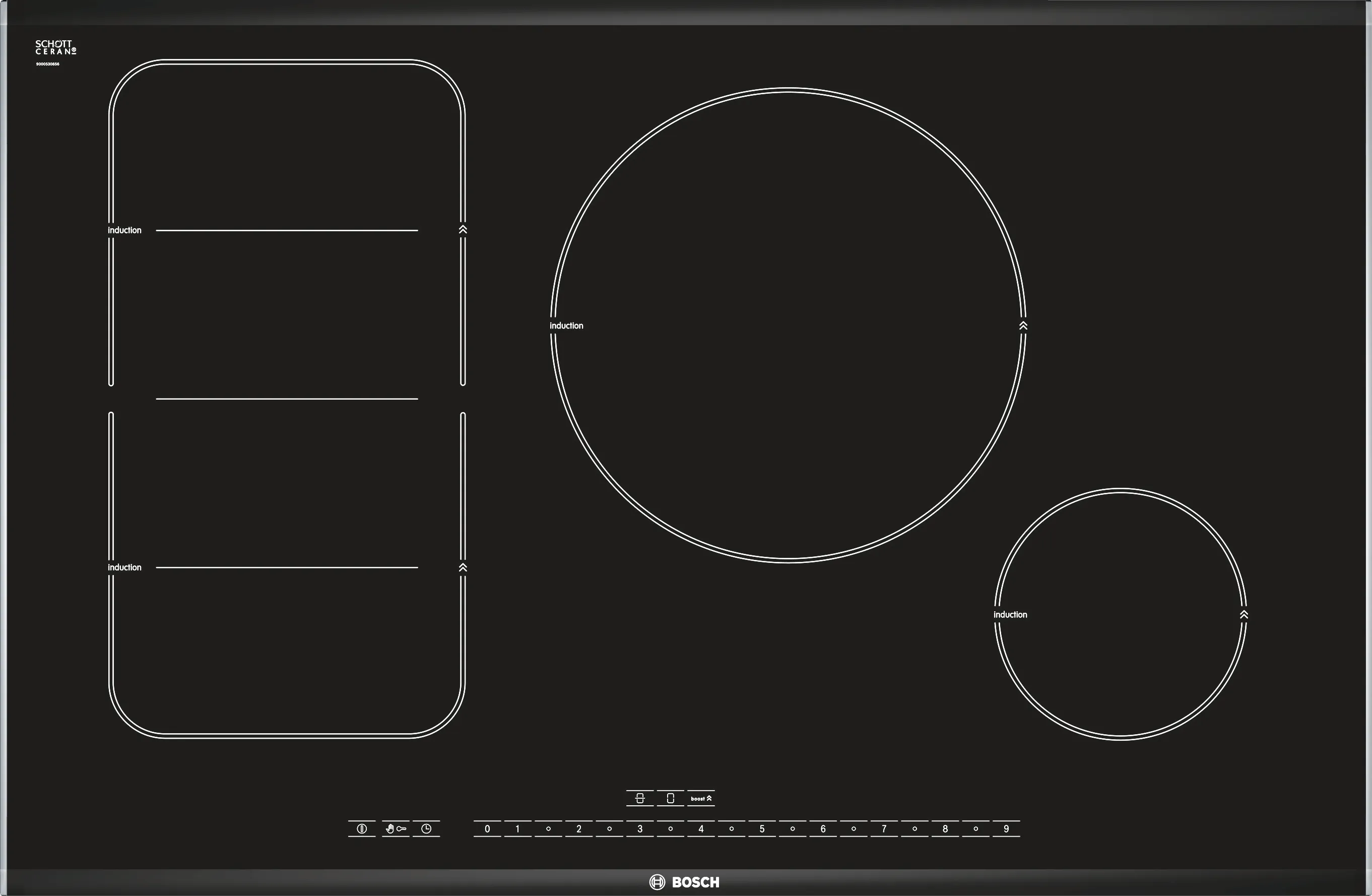Image resolution: width=1372 pixels, height=896 pixels.
Task: Tap the boost function key
Action: point(700,799)
